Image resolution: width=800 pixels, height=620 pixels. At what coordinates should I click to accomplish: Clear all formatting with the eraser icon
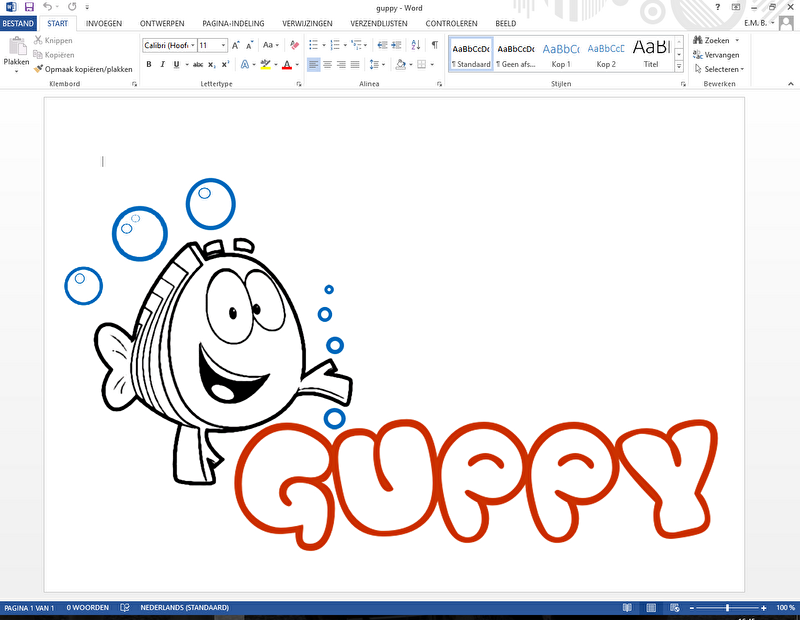[x=294, y=45]
